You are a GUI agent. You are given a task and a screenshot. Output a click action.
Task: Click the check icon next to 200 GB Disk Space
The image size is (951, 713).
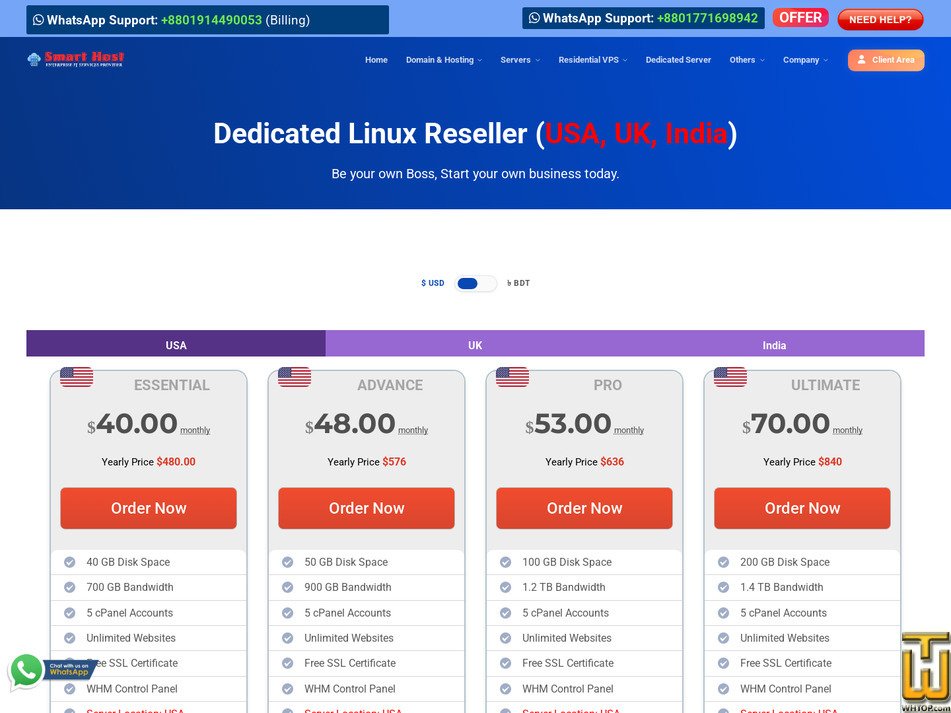723,562
